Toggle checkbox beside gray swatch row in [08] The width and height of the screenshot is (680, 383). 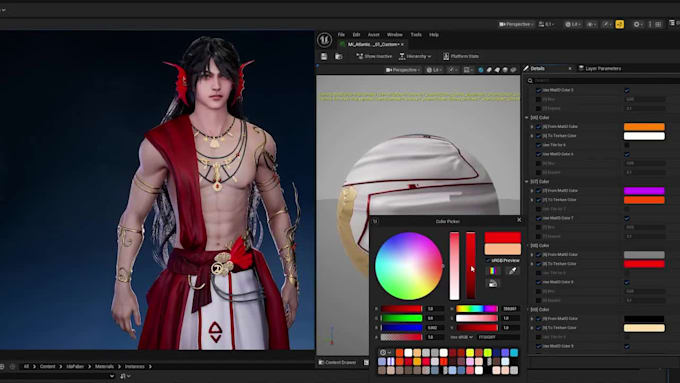pyautogui.click(x=538, y=255)
